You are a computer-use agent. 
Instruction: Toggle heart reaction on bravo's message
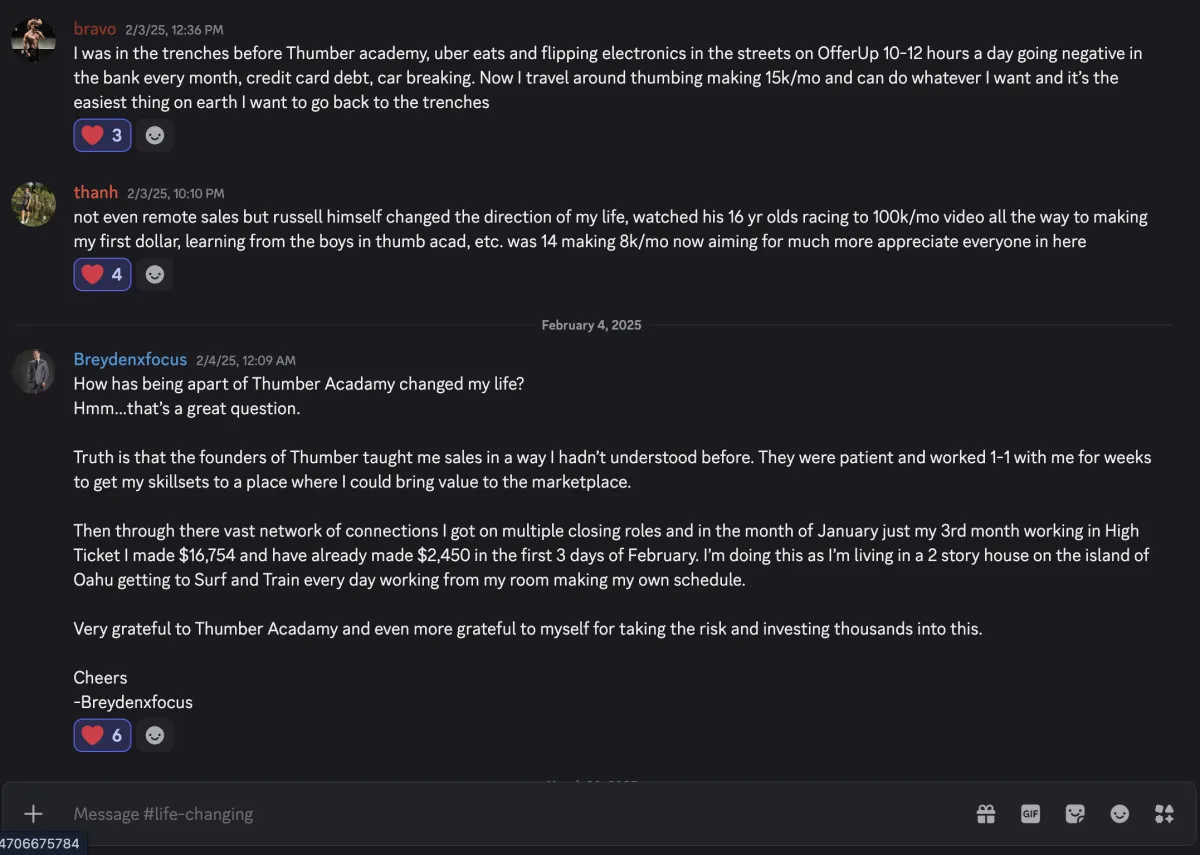click(102, 135)
